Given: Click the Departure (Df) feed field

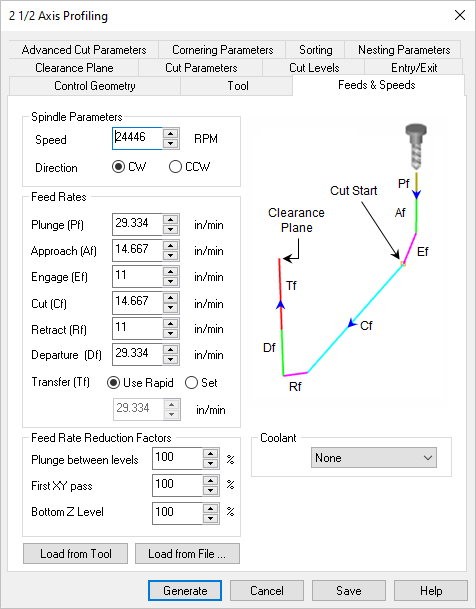Looking at the screenshot, I should click(x=137, y=355).
